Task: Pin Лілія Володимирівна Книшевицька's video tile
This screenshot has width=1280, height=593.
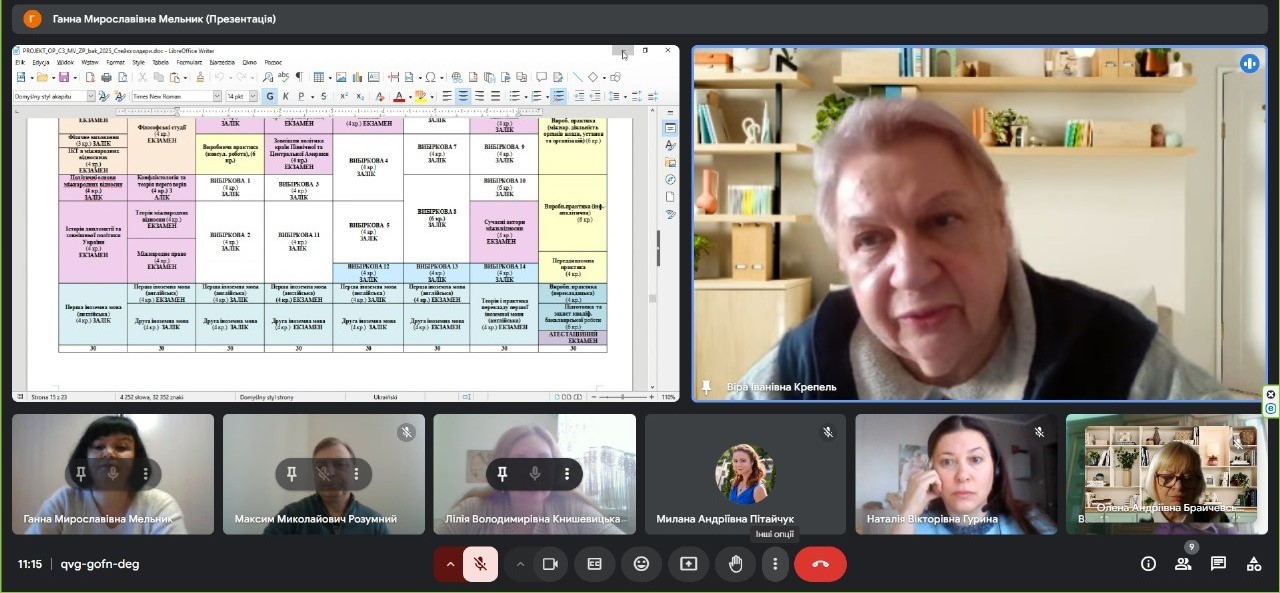Action: point(502,473)
